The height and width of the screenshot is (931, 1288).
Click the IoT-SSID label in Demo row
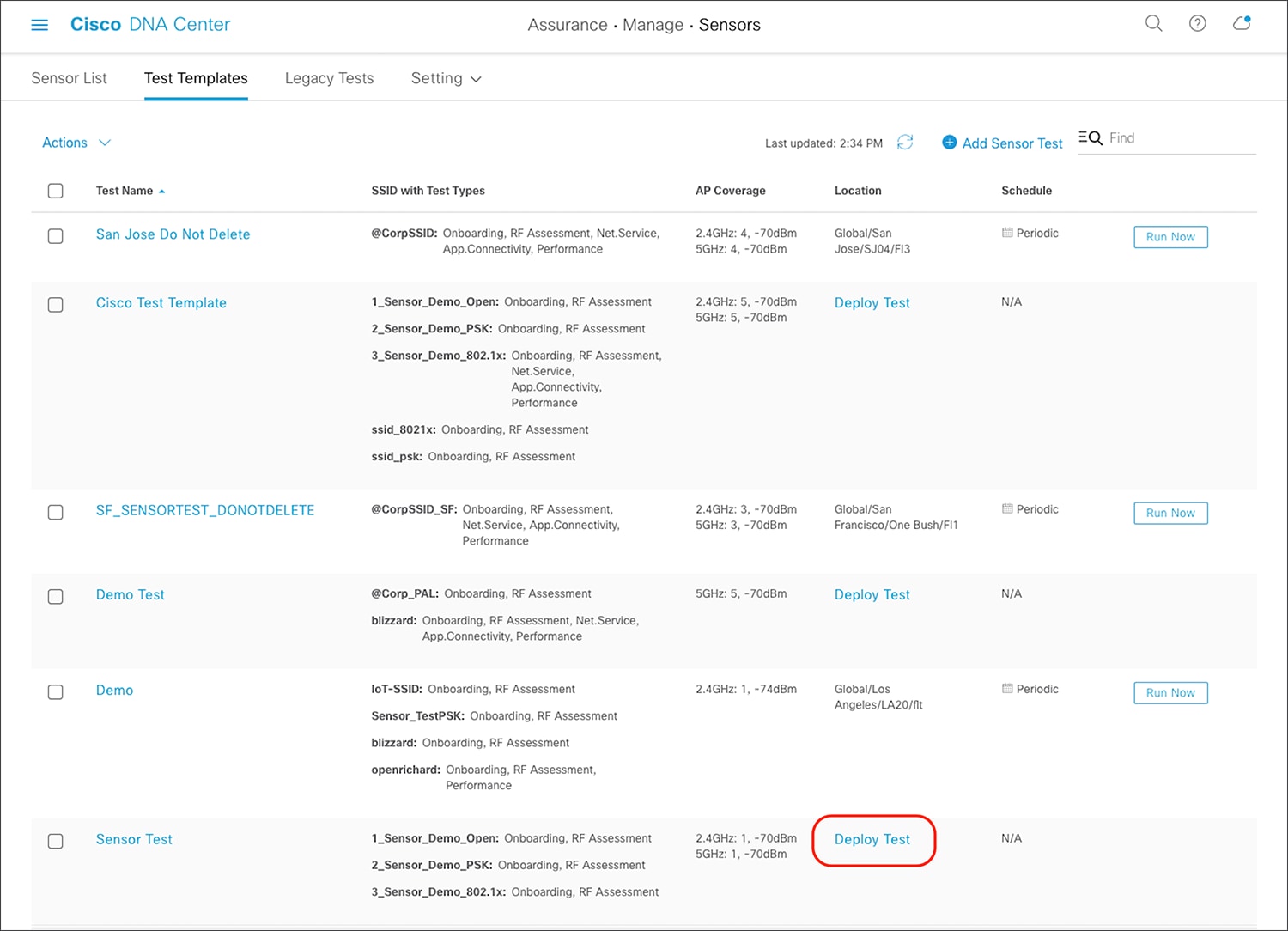coord(397,689)
